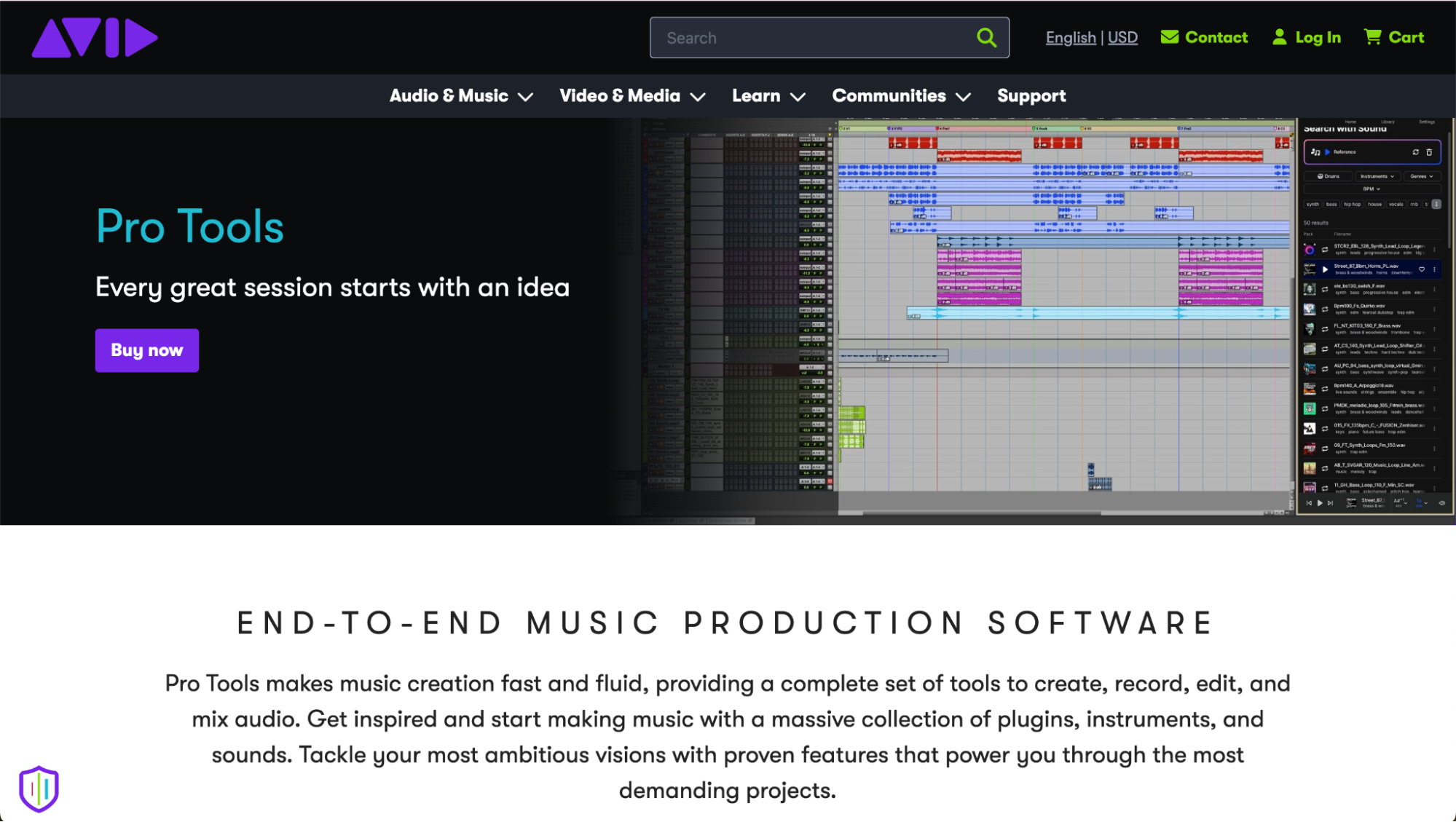Click the Buy now button
The height and width of the screenshot is (822, 1456).
[x=146, y=350]
